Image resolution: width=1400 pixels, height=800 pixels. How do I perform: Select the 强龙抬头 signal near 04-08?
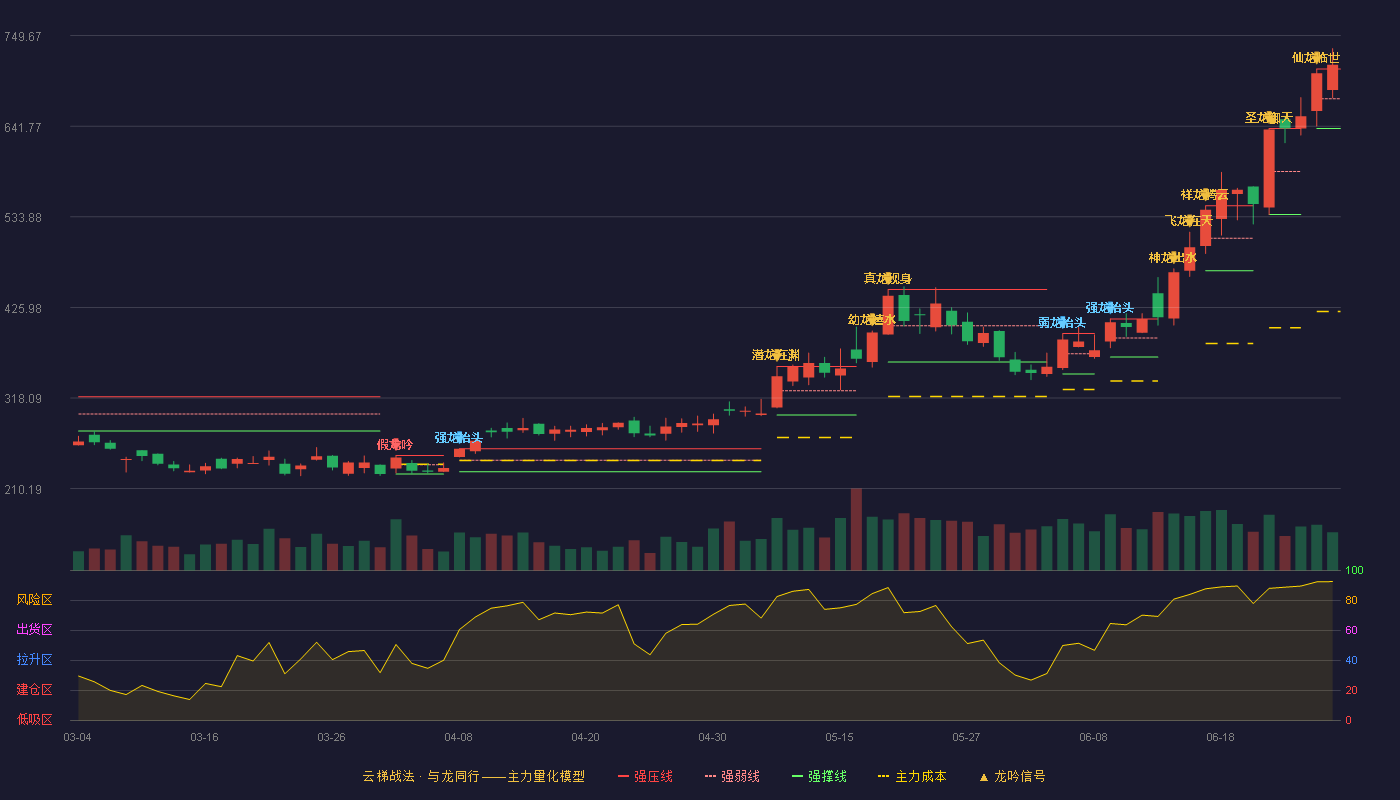[x=459, y=437]
